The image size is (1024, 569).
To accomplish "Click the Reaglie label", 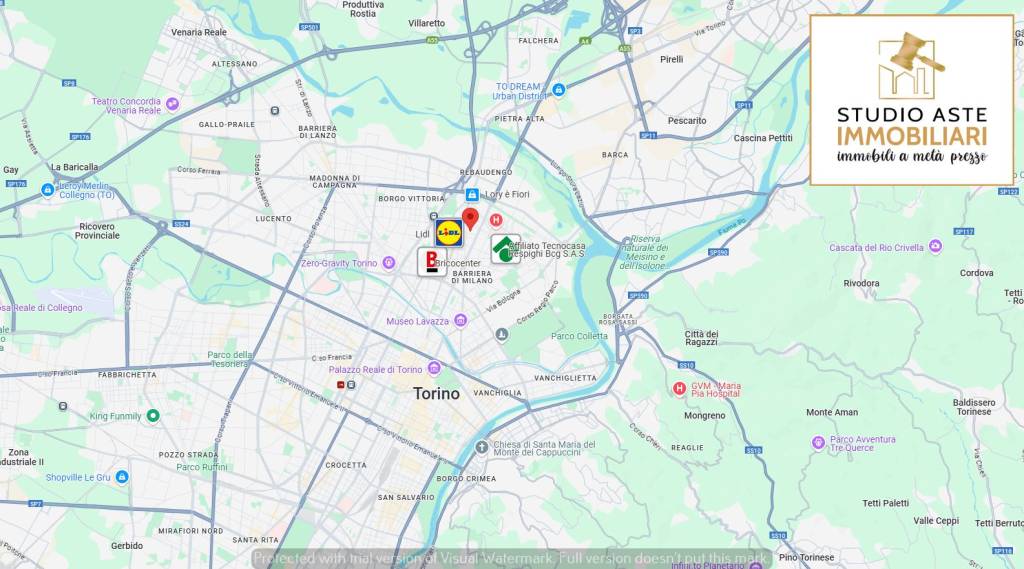I will (x=687, y=448).
